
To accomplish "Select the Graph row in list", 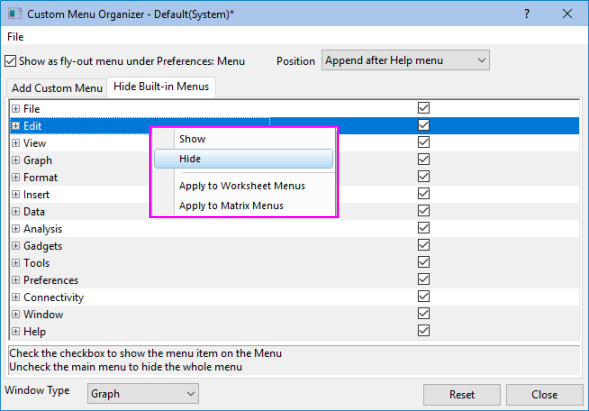I will (295, 160).
